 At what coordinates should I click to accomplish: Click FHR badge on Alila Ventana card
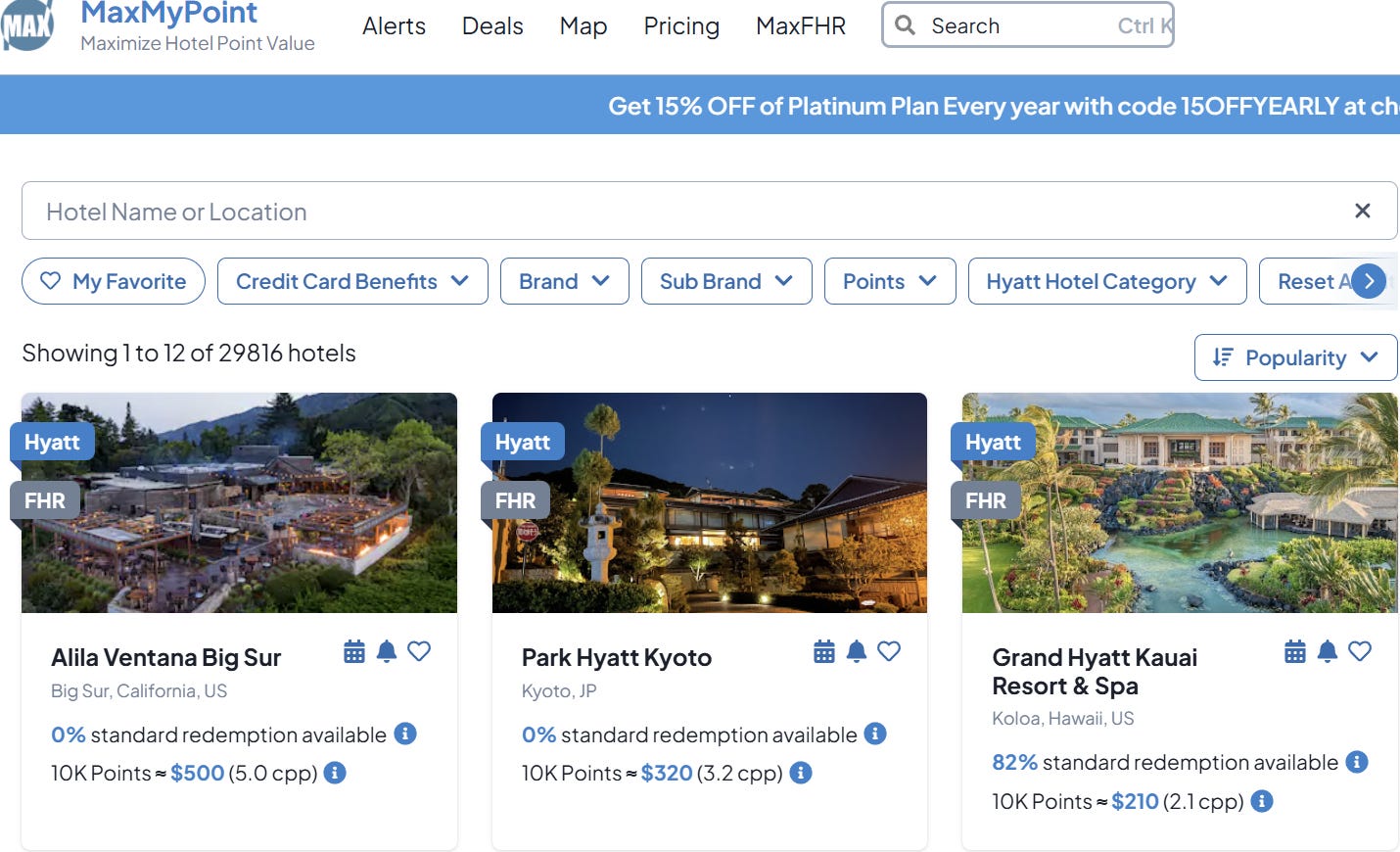pos(45,500)
